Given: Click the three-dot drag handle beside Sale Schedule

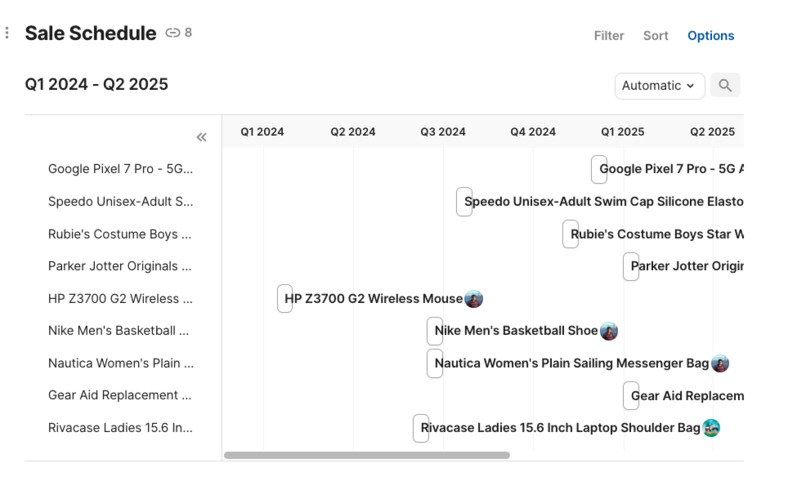Looking at the screenshot, I should point(7,33).
